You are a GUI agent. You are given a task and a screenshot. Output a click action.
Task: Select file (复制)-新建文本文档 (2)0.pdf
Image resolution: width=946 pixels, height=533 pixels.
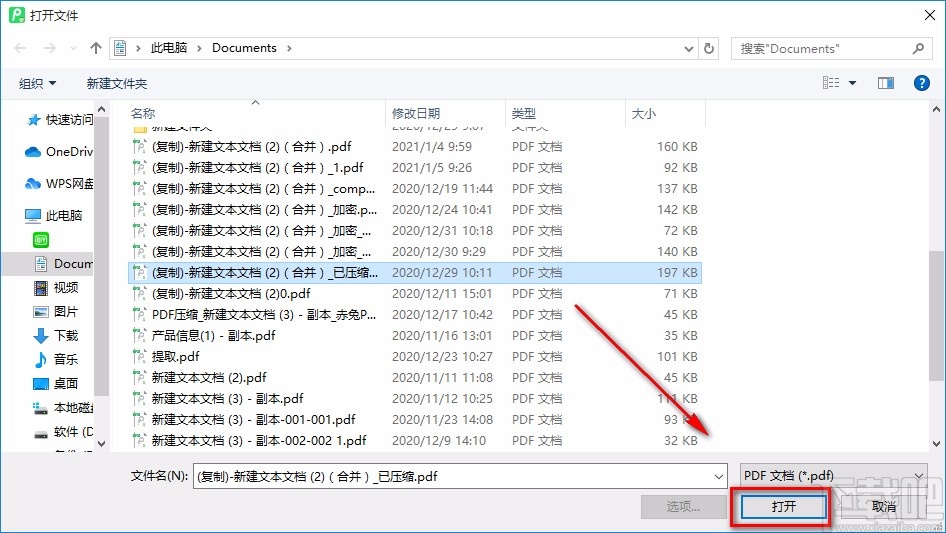pos(415,294)
